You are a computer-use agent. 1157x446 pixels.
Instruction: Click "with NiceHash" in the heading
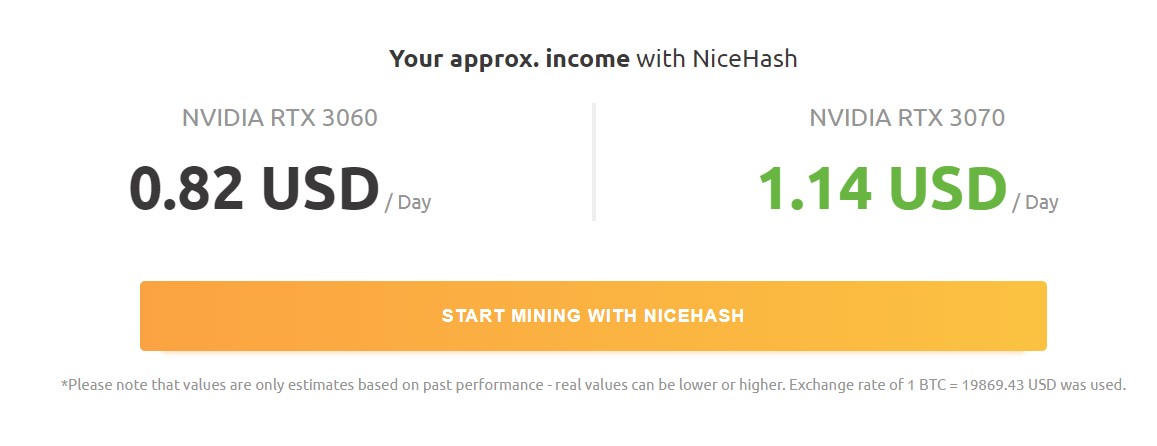pyautogui.click(x=717, y=58)
